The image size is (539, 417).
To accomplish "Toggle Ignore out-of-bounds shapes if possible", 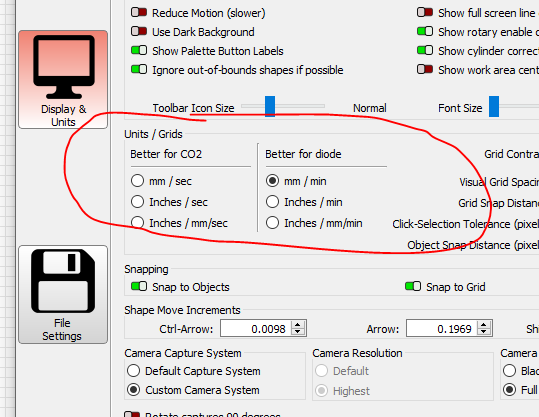I will (139, 69).
